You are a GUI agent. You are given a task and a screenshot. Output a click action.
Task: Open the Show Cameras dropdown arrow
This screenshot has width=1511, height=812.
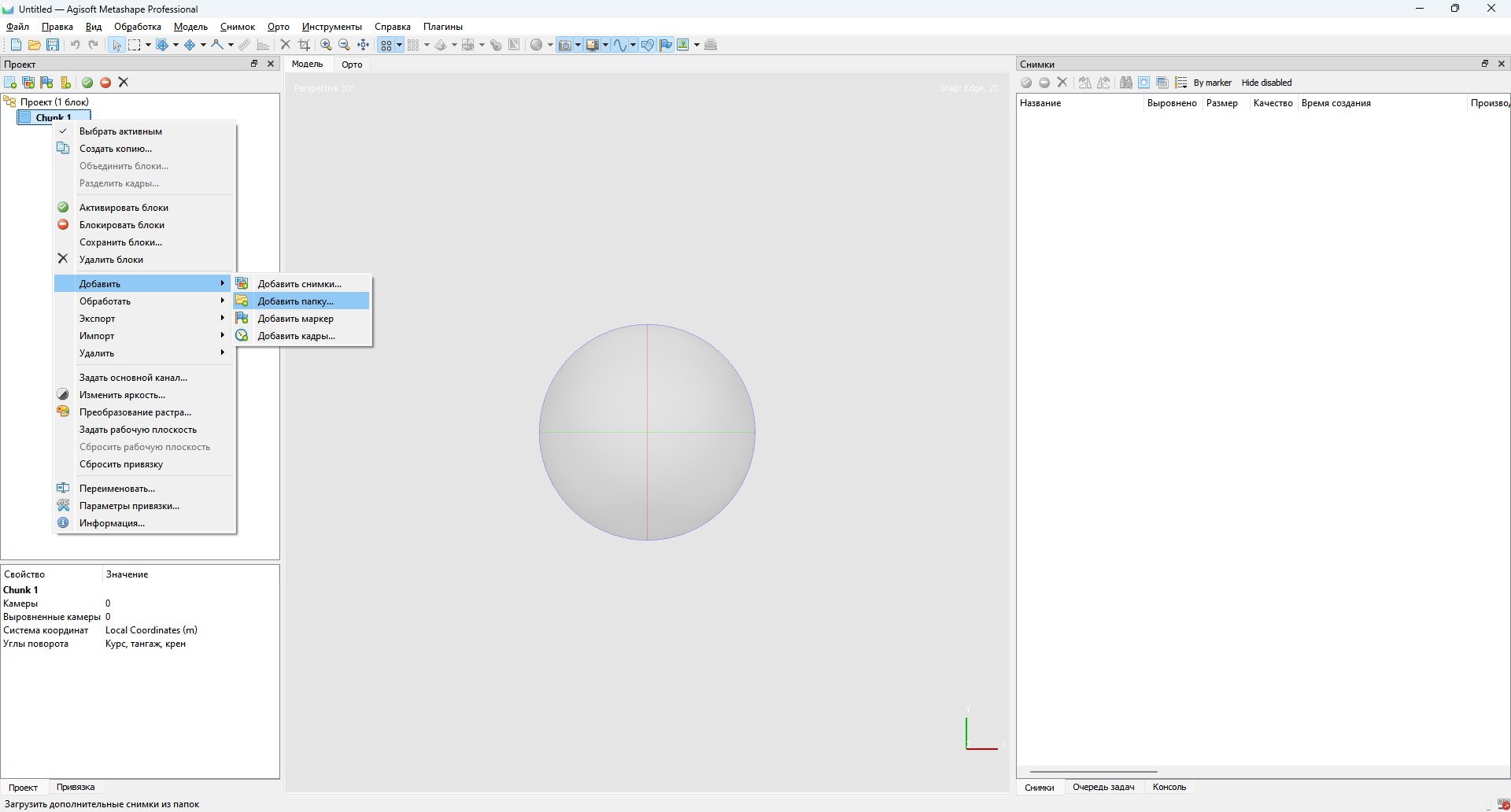pos(578,45)
